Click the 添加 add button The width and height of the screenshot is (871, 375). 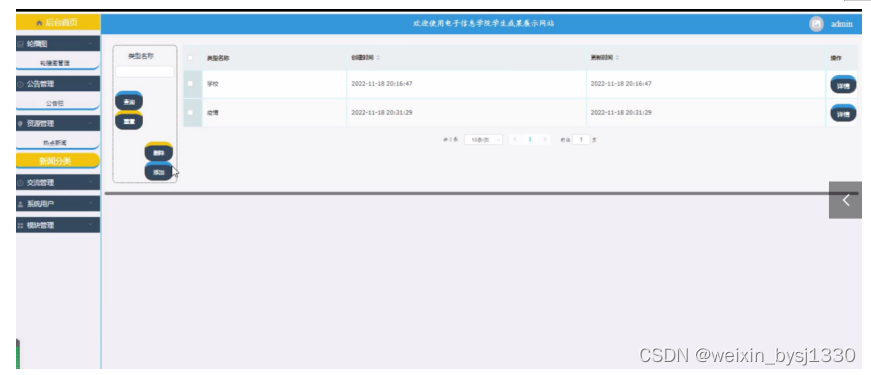(x=158, y=171)
